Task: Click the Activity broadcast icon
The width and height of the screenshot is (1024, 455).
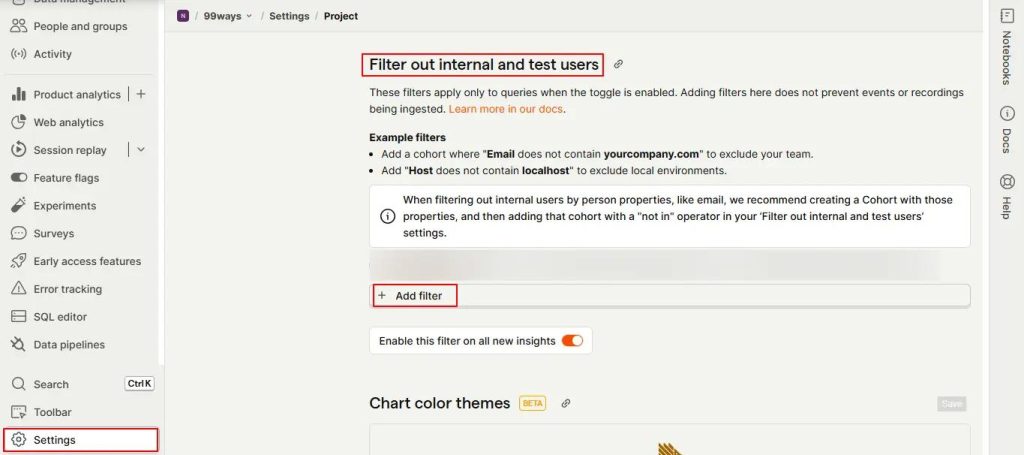Action: point(19,54)
